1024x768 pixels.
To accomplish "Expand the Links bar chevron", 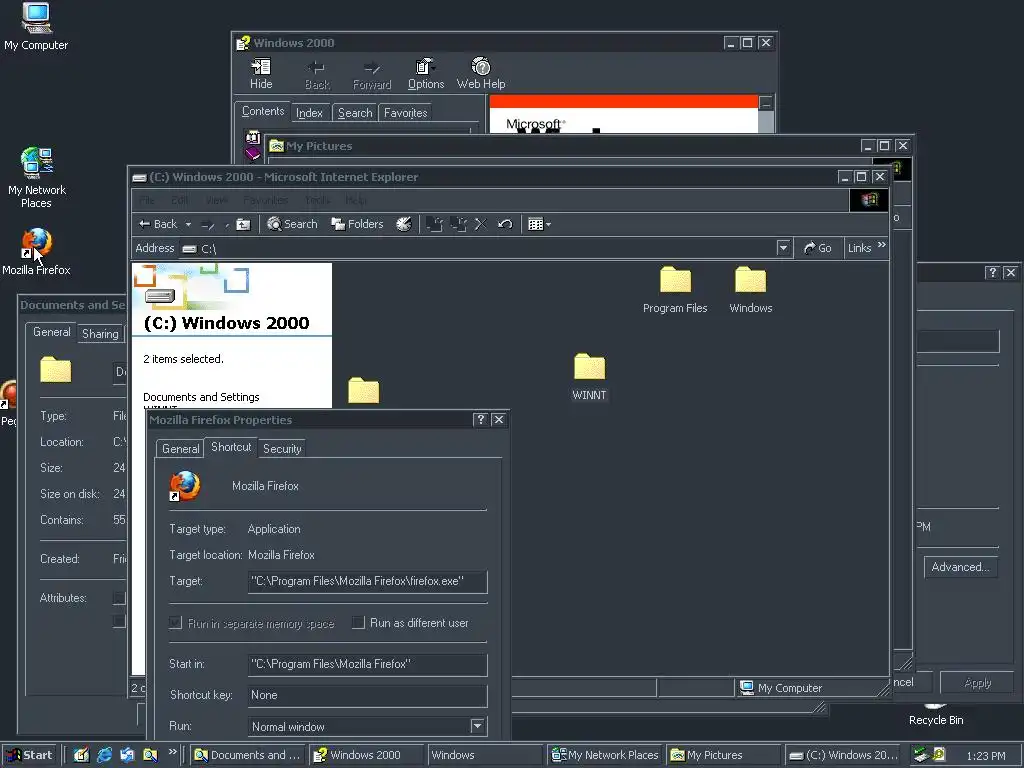I will click(882, 245).
